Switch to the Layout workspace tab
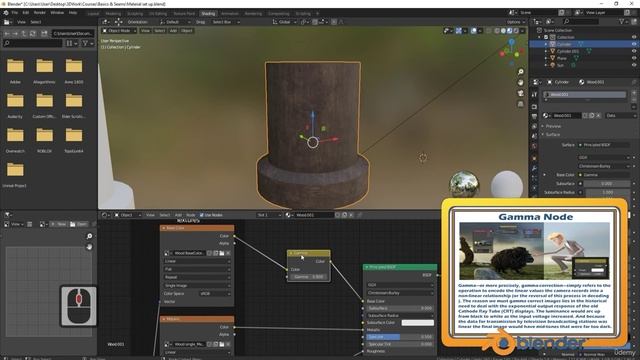This screenshot has width=640, height=360. click(93, 13)
